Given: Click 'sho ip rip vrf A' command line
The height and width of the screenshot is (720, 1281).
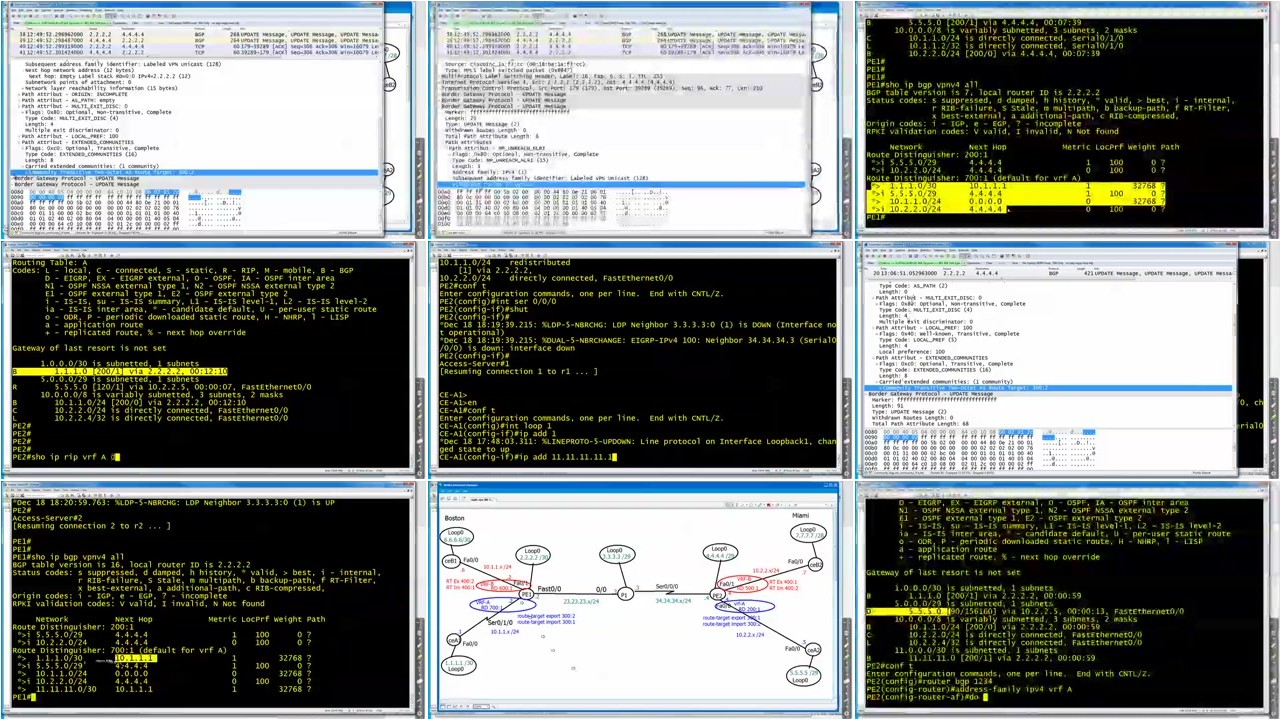Looking at the screenshot, I should (65, 457).
